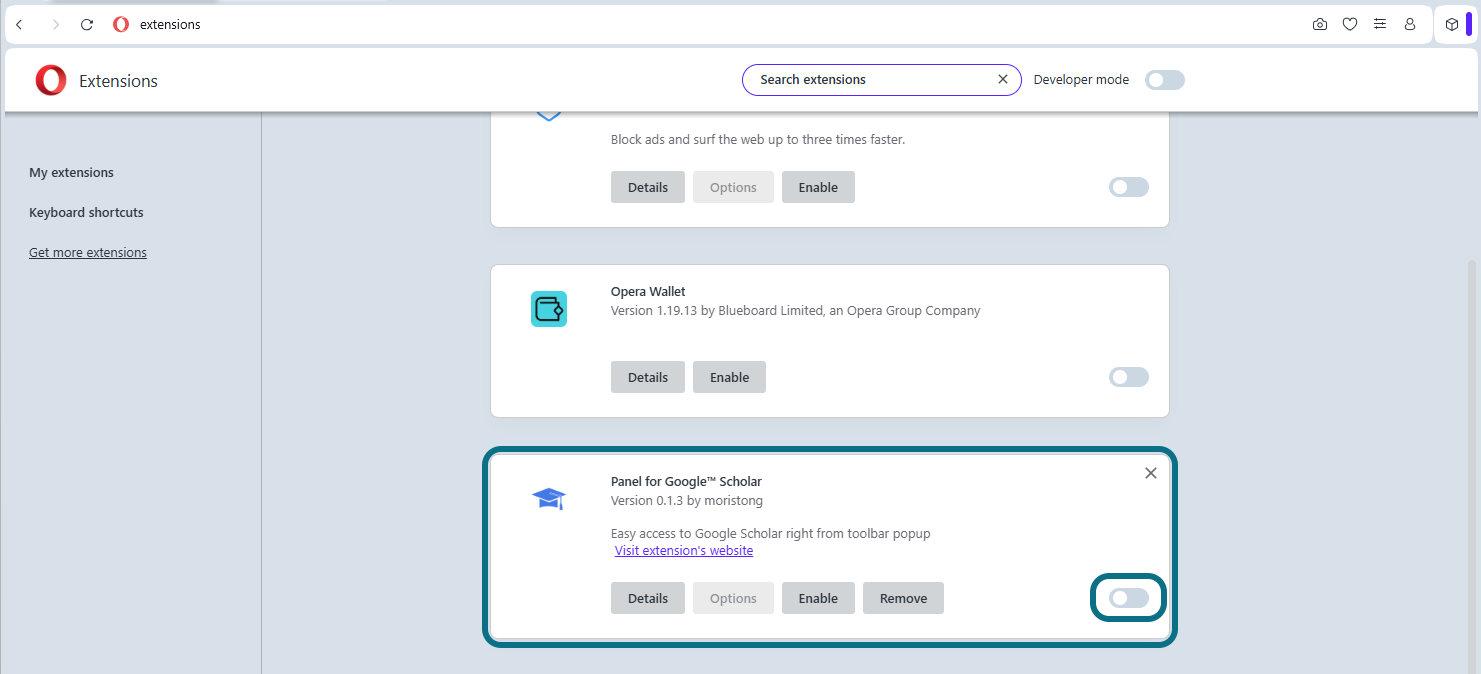
Task: Switch on the ad blocker extension toggle
Action: click(x=1129, y=187)
